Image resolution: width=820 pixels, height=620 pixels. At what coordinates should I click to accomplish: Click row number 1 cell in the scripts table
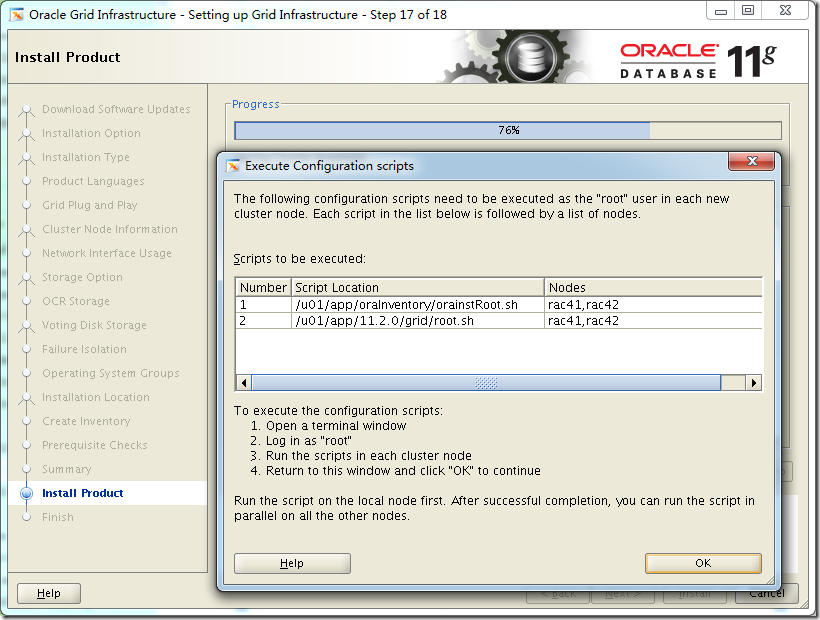(263, 305)
